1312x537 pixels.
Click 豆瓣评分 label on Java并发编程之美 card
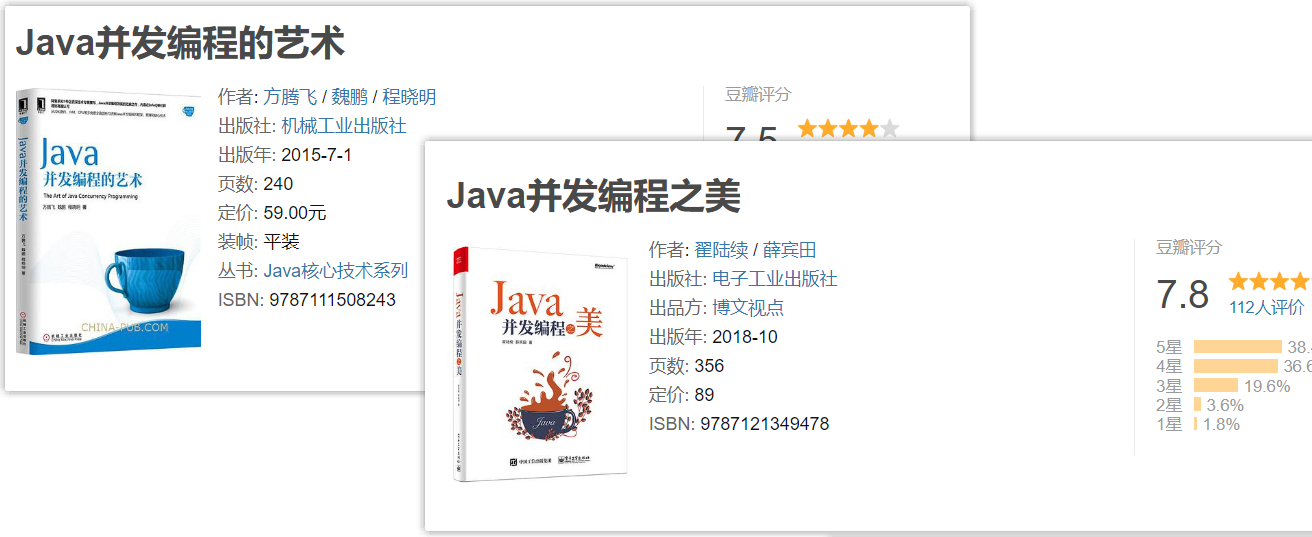(1189, 248)
